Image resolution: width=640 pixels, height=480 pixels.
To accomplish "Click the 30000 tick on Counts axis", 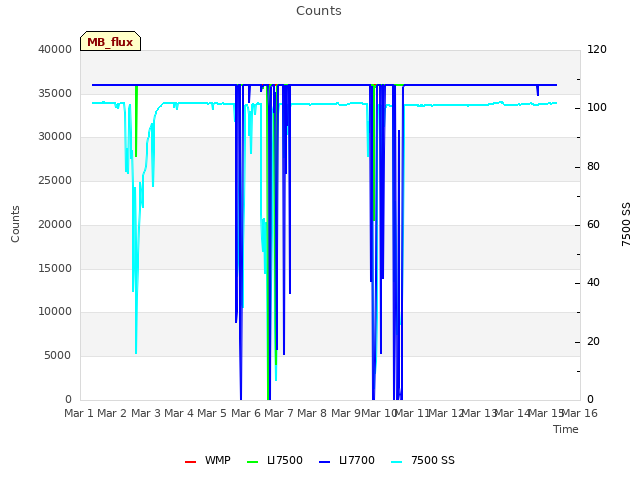I will tap(55, 136).
